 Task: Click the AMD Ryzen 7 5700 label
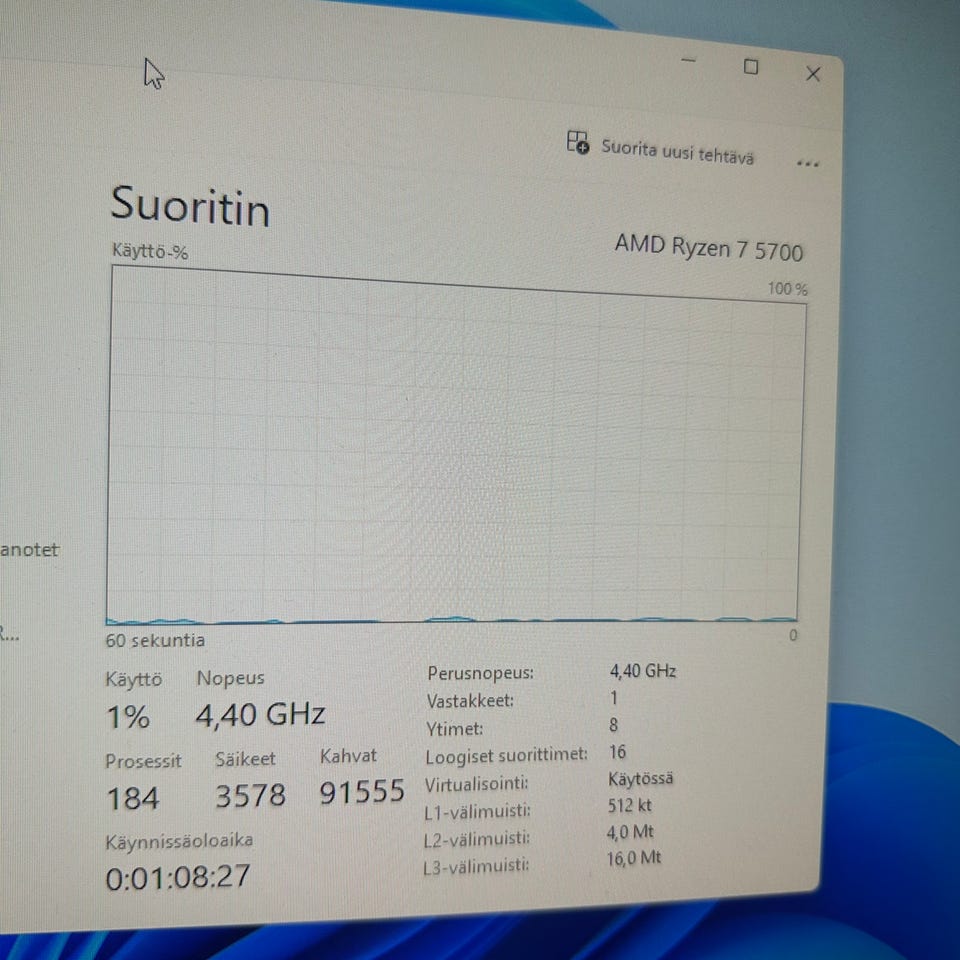(709, 248)
